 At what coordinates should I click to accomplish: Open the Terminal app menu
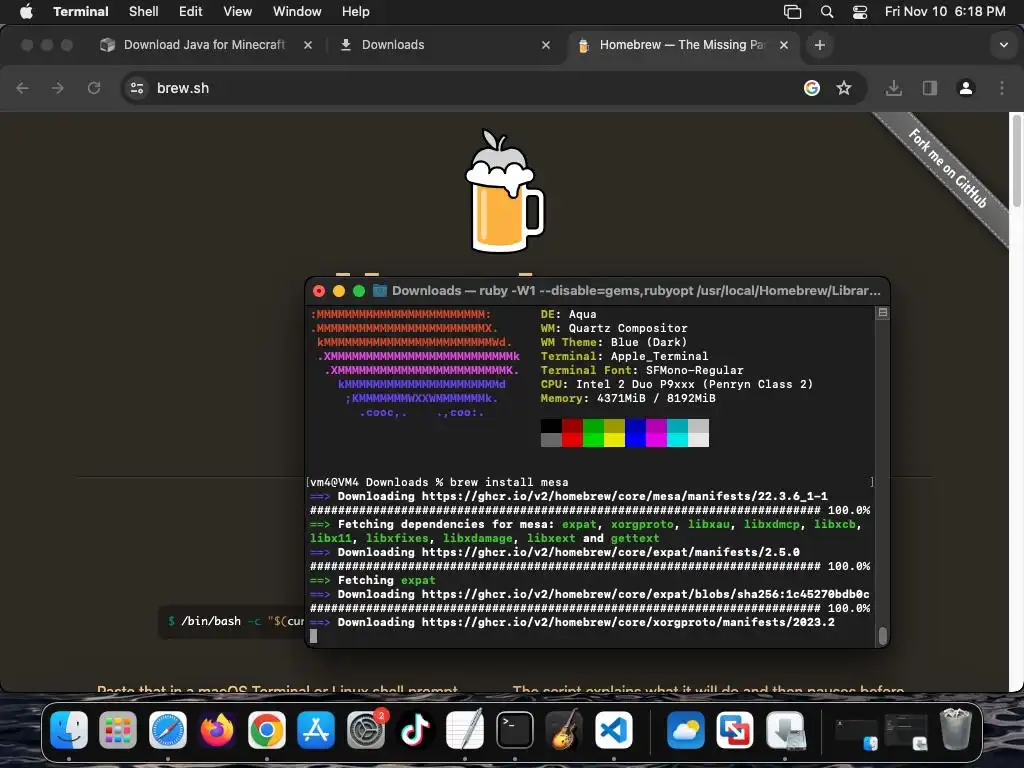[81, 11]
